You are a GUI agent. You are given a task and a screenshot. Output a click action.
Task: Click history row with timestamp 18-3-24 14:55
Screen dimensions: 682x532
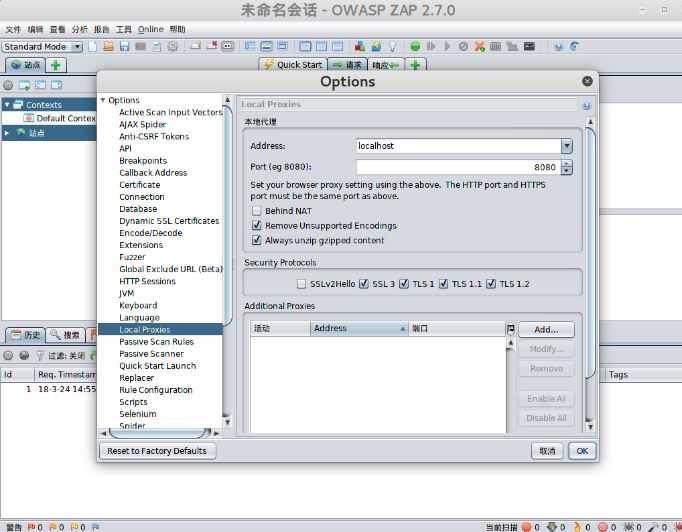(50, 389)
